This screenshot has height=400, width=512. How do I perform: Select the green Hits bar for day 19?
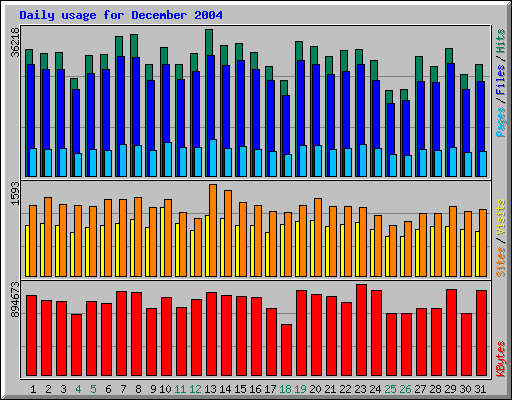(299, 50)
